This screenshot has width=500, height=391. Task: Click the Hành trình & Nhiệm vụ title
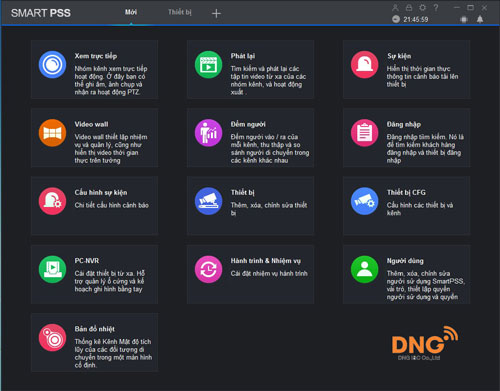(266, 261)
